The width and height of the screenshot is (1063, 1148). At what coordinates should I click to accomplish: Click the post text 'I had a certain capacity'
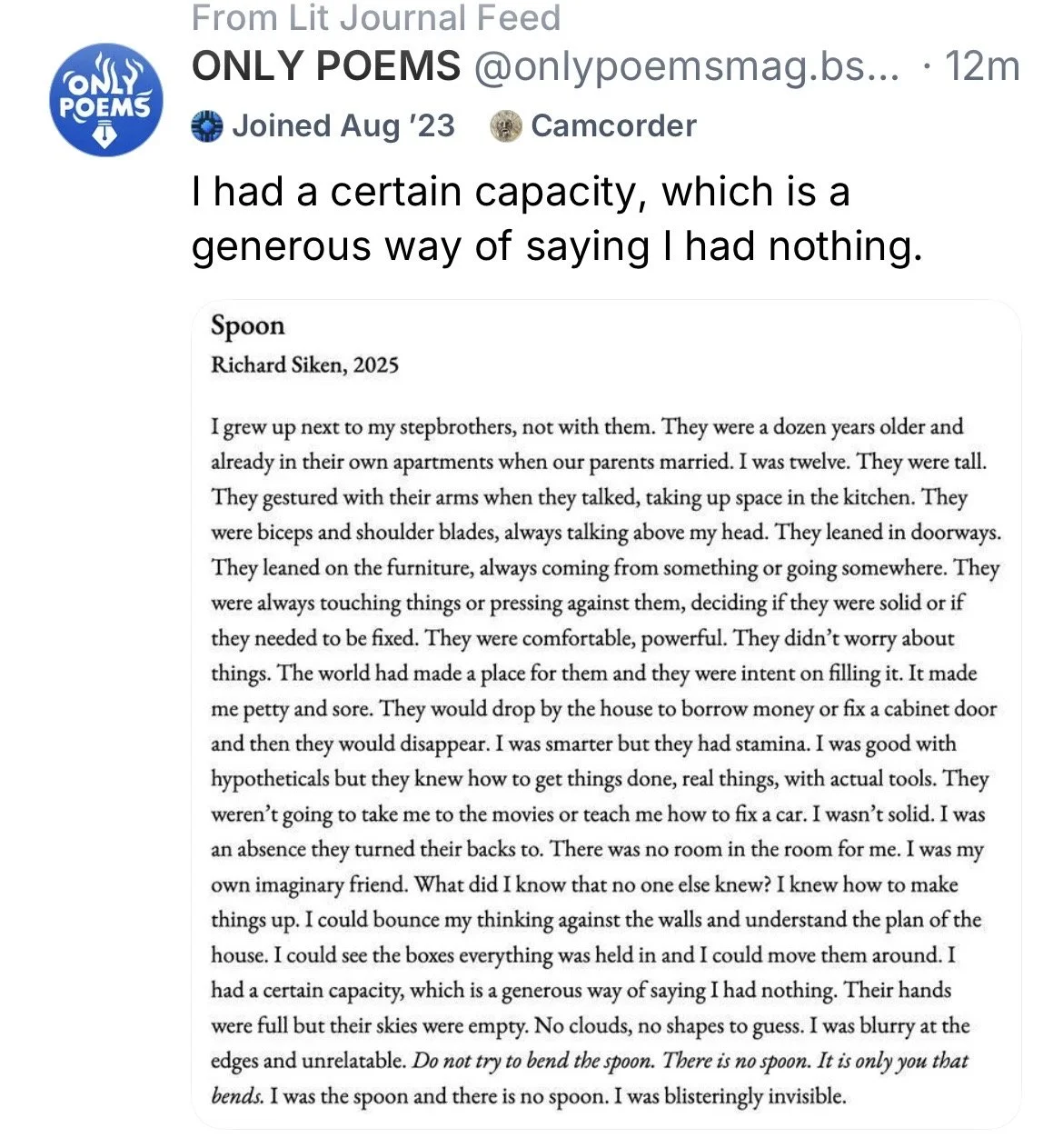521,192
